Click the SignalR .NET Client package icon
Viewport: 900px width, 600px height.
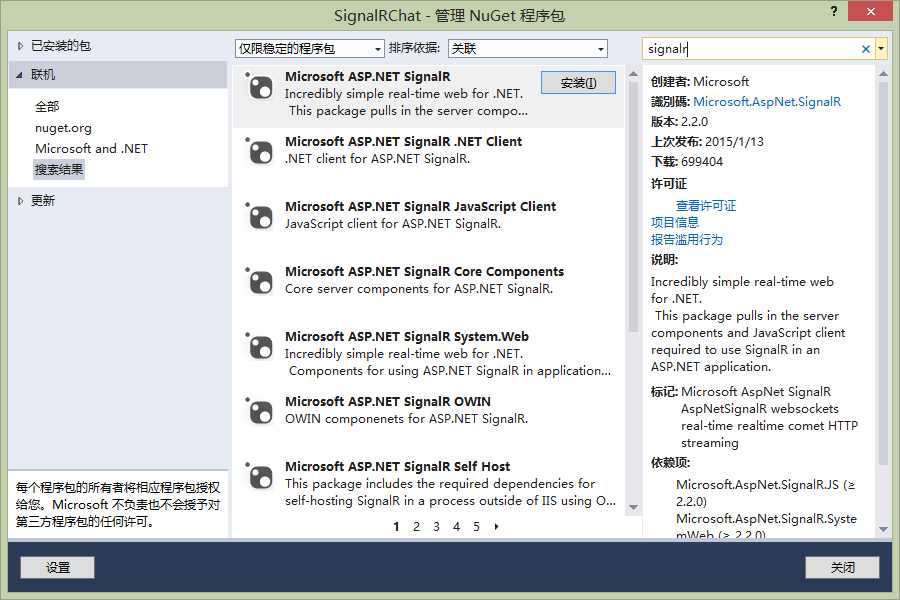tap(261, 153)
